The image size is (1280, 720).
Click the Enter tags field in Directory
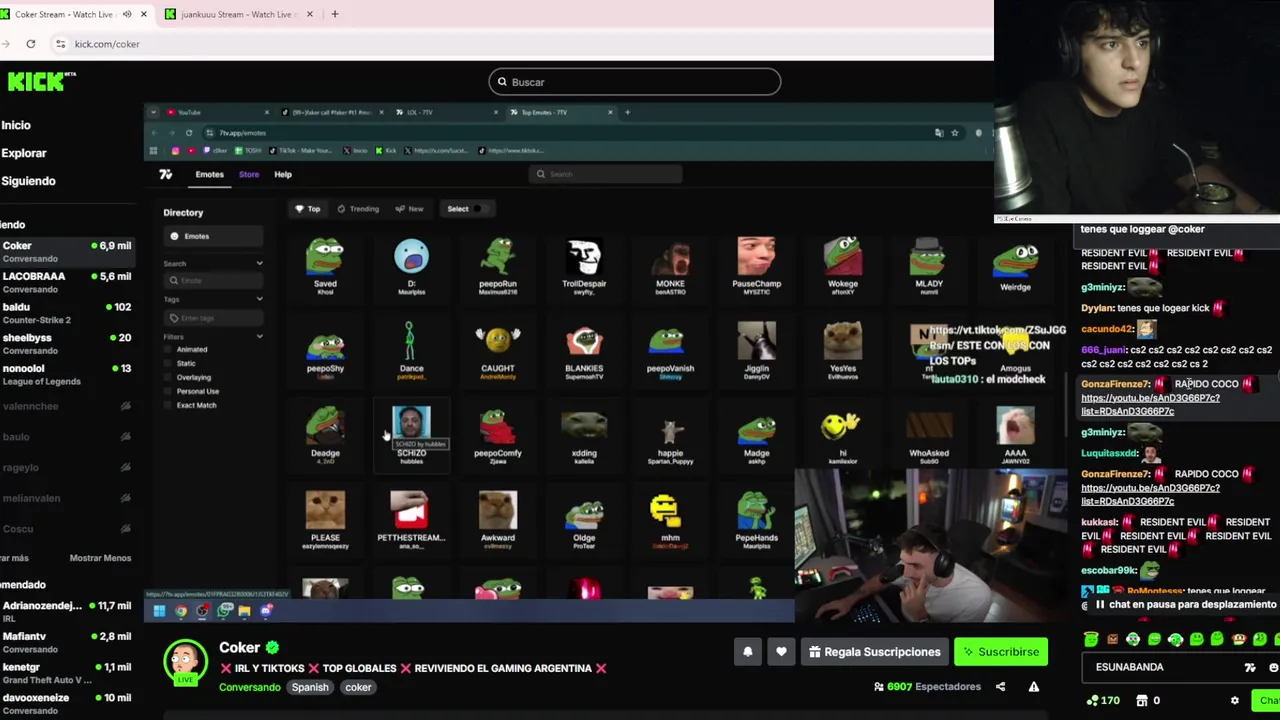point(214,318)
